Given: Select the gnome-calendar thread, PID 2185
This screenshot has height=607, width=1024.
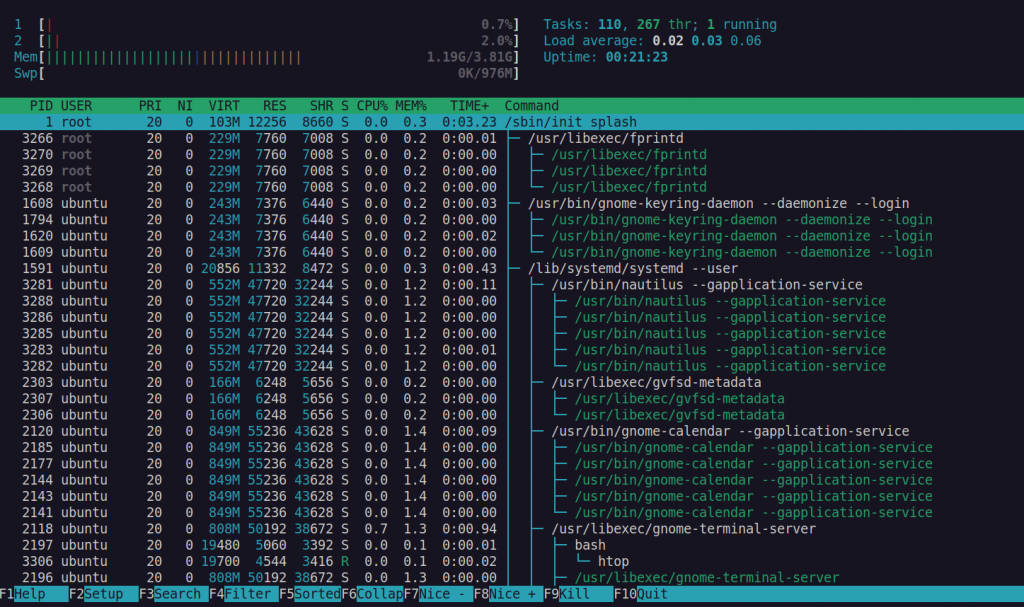Looking at the screenshot, I should (x=512, y=448).
